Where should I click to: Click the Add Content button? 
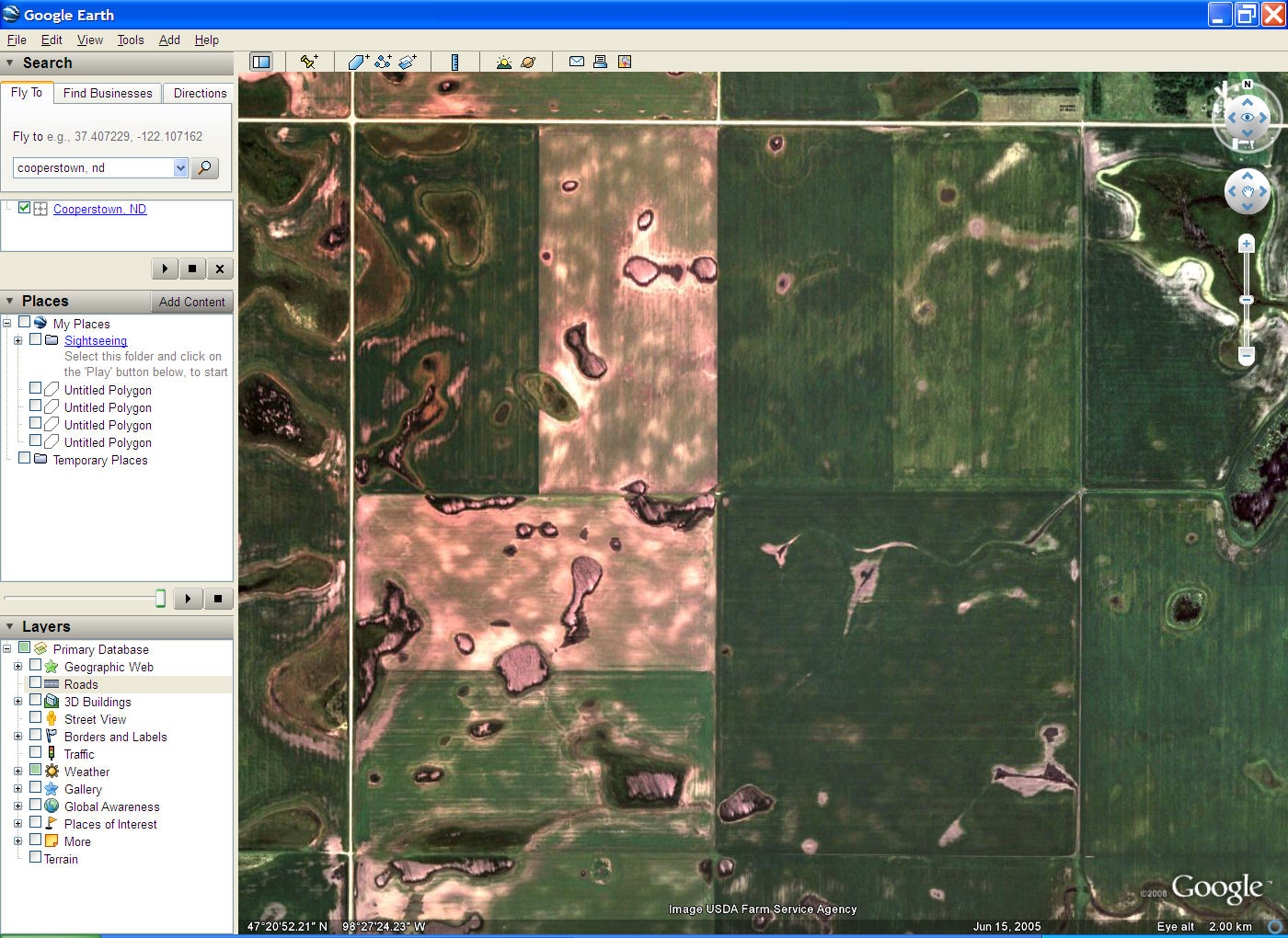click(191, 302)
